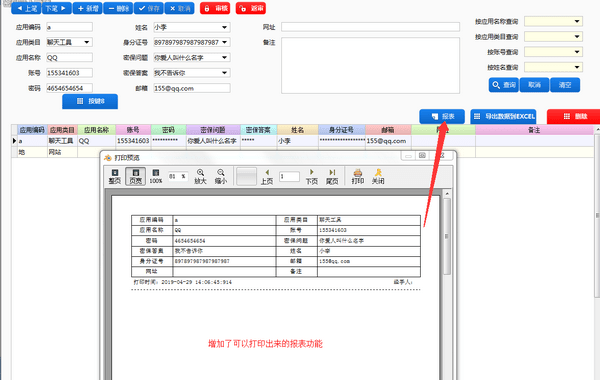This screenshot has width=600, height=380.
Task: Click the 备注 notes text area
Action: pos(370,65)
